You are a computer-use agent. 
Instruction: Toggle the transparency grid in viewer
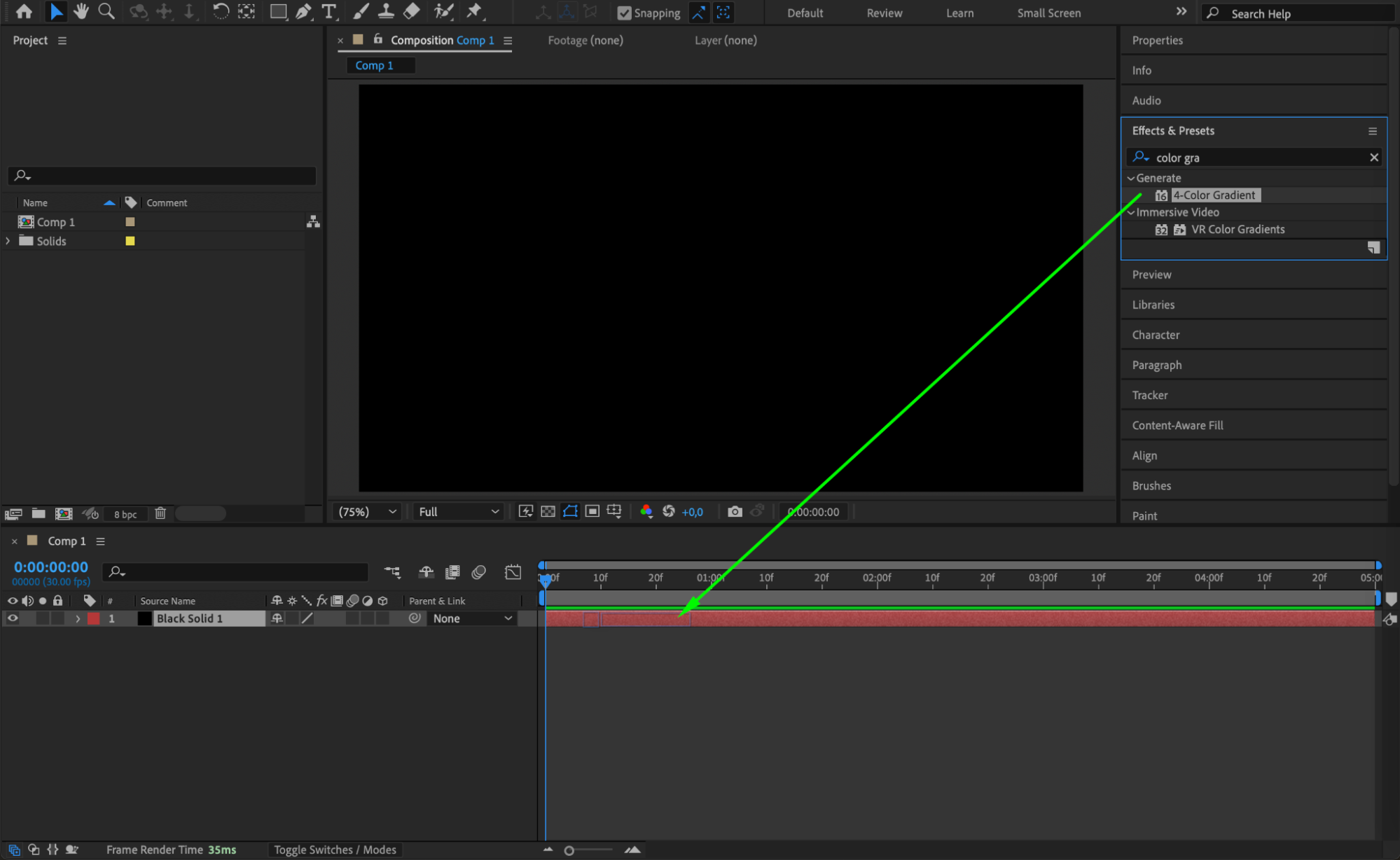click(x=548, y=511)
